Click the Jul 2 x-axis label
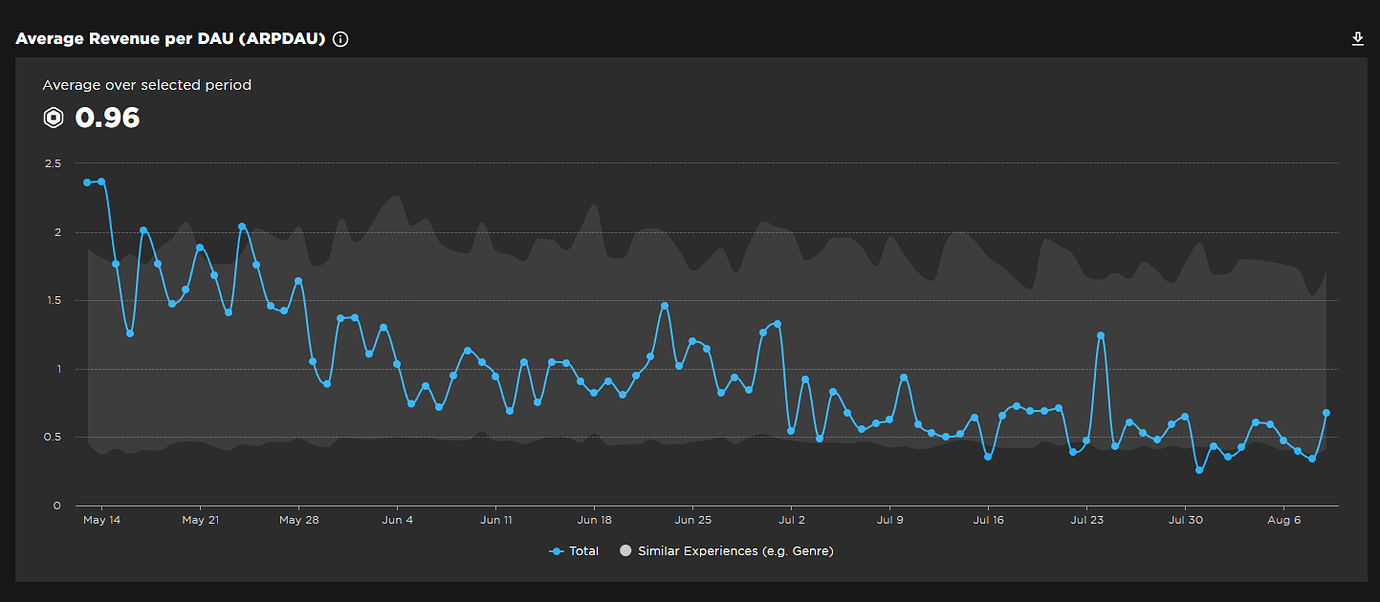1380x602 pixels. (x=792, y=520)
